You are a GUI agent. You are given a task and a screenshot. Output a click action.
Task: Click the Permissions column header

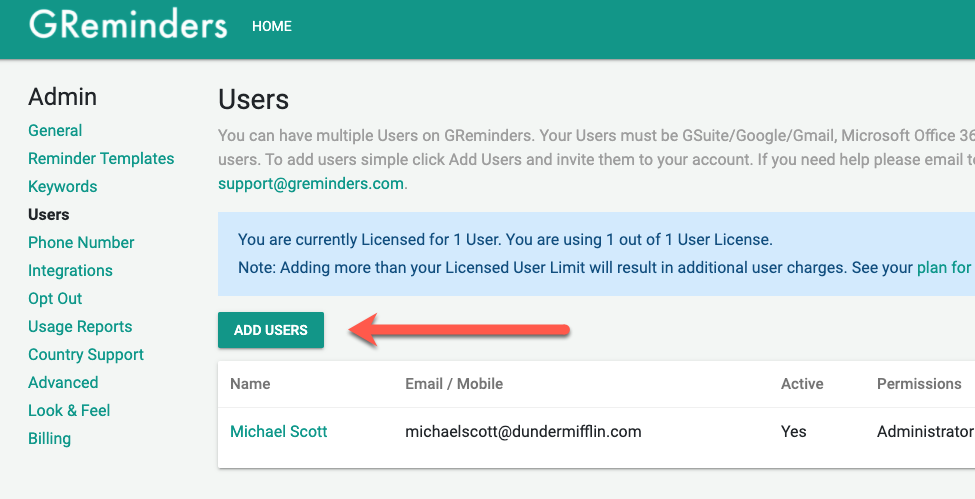point(919,384)
